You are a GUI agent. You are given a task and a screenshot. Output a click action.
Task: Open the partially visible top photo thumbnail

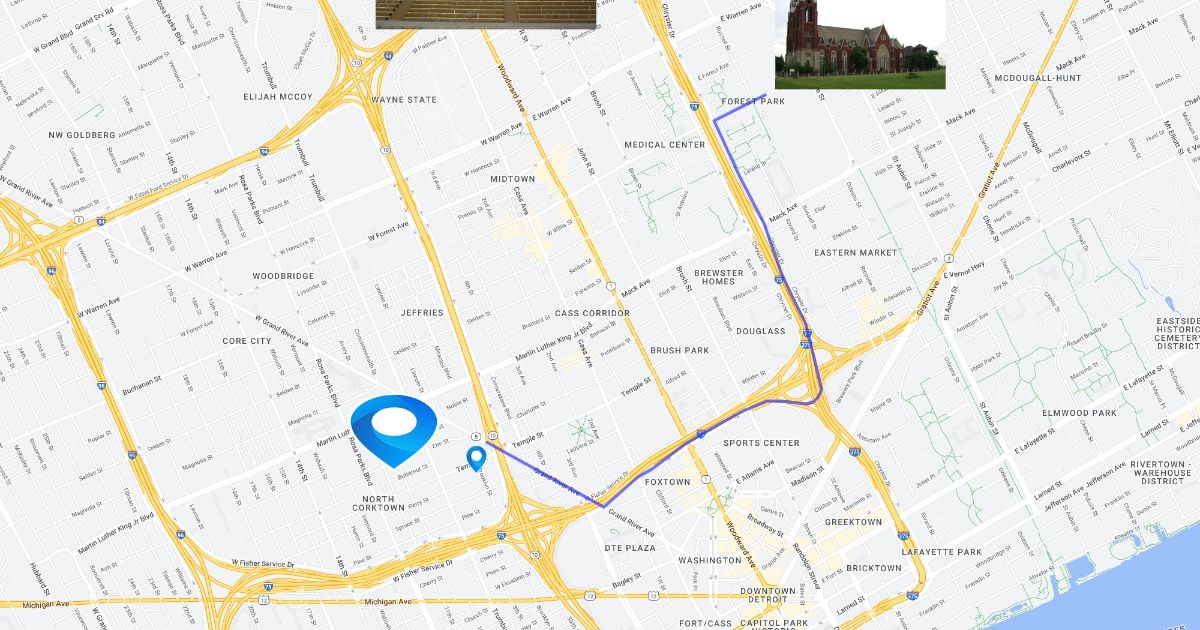click(x=486, y=14)
